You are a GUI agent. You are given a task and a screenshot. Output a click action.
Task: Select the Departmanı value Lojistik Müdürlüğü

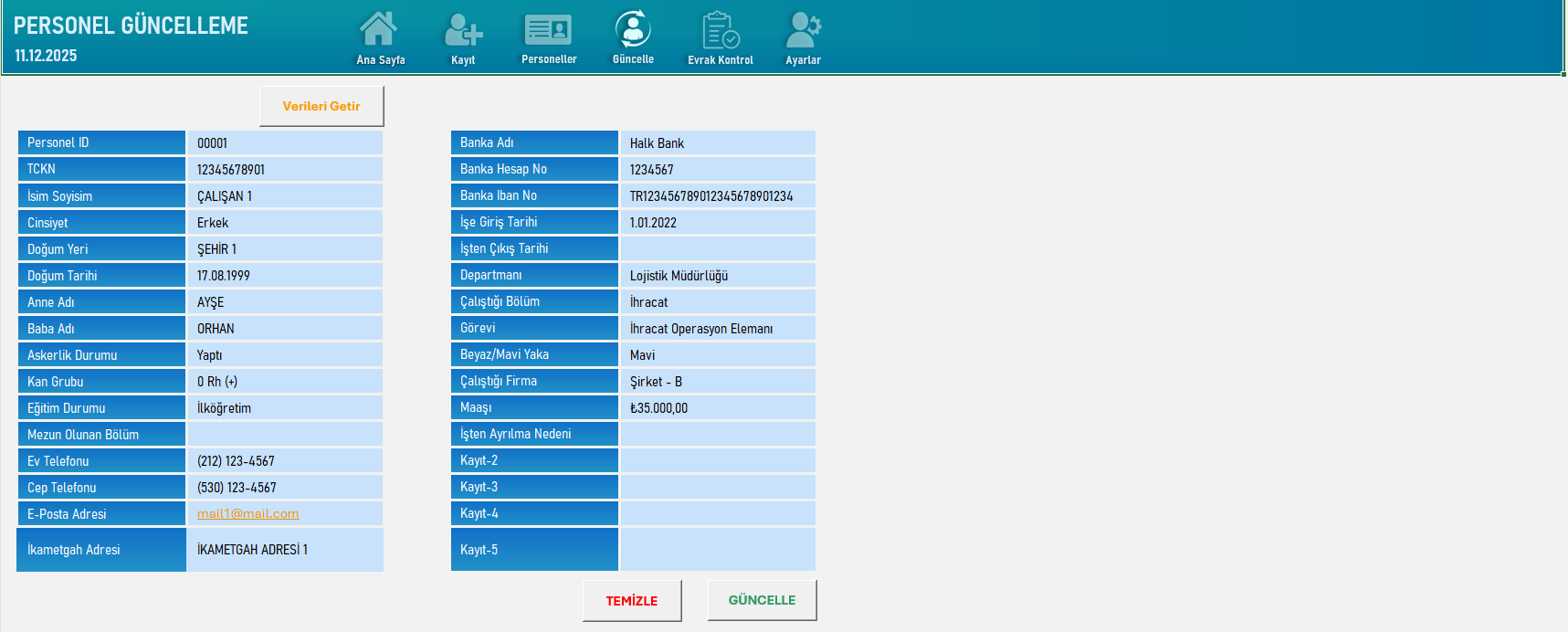[718, 275]
